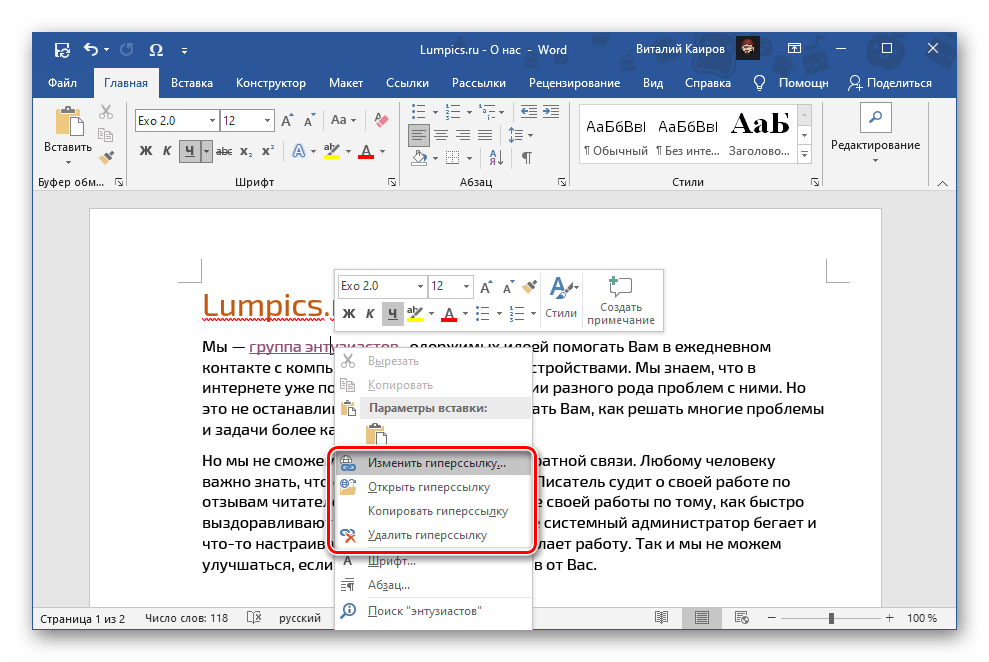Click format painter in mini toolbar
The height and width of the screenshot is (662, 989).
[530, 287]
